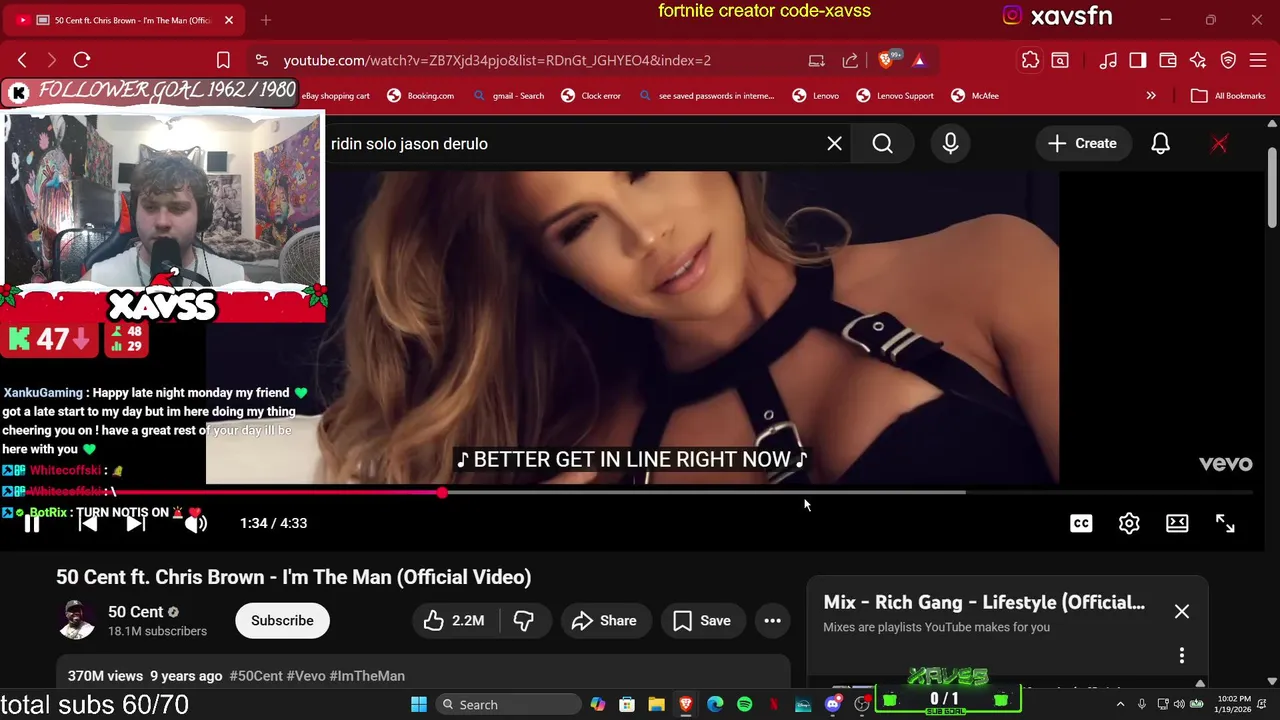Viewport: 1280px width, 720px height.
Task: Dislike this video
Action: 523,621
